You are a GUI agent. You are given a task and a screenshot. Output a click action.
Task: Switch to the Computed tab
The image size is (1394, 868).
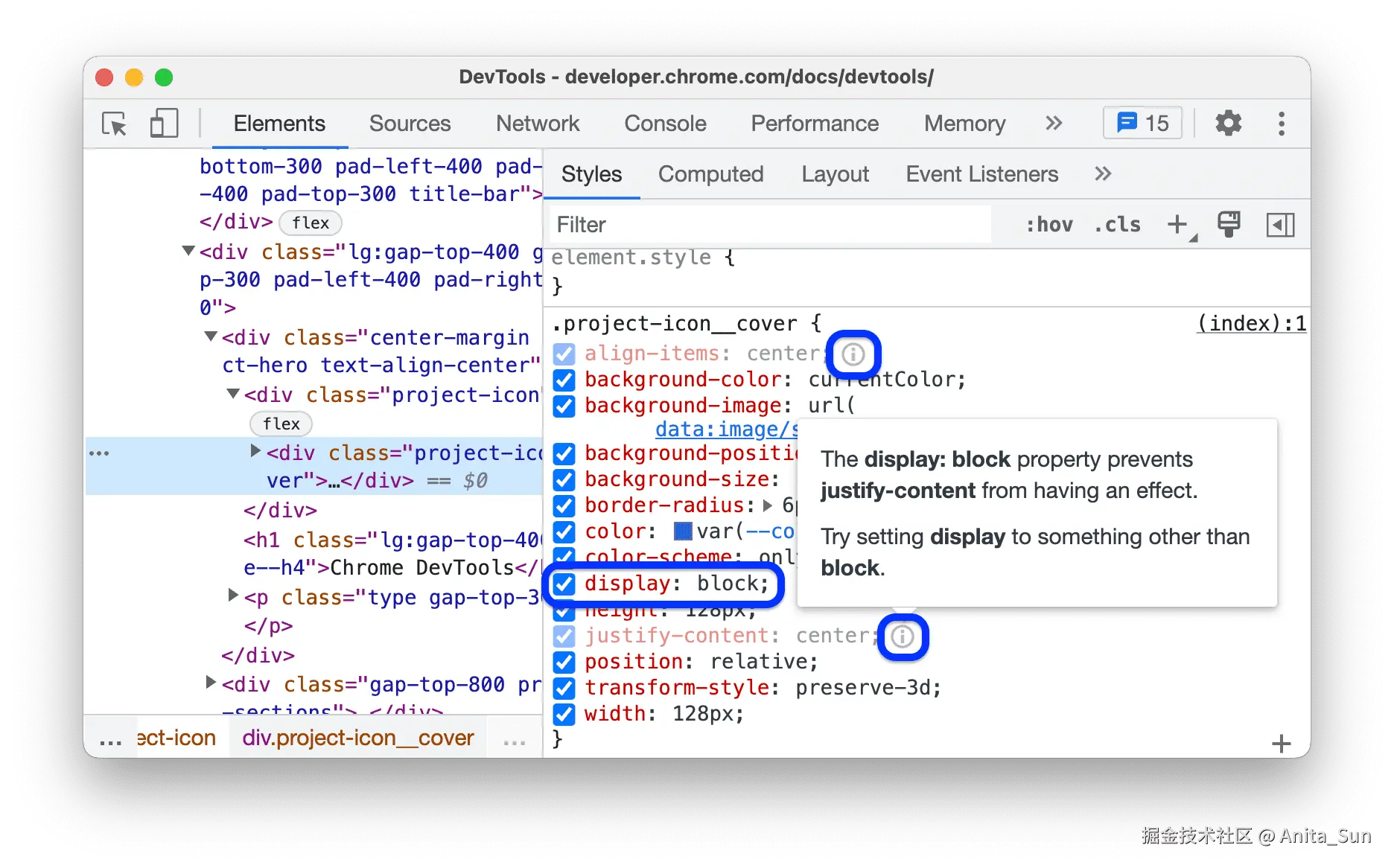pos(711,174)
